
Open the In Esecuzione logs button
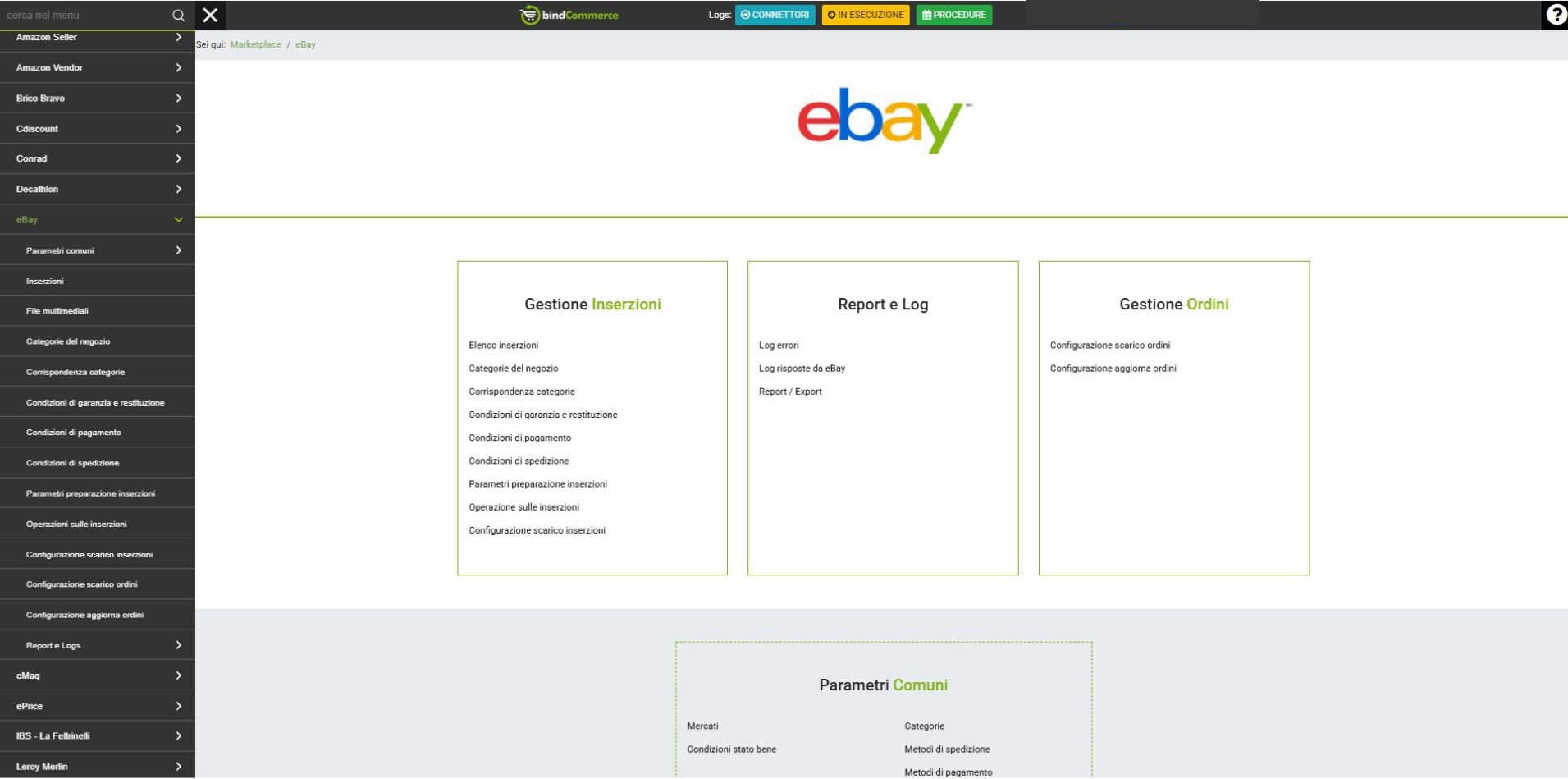pyautogui.click(x=865, y=15)
